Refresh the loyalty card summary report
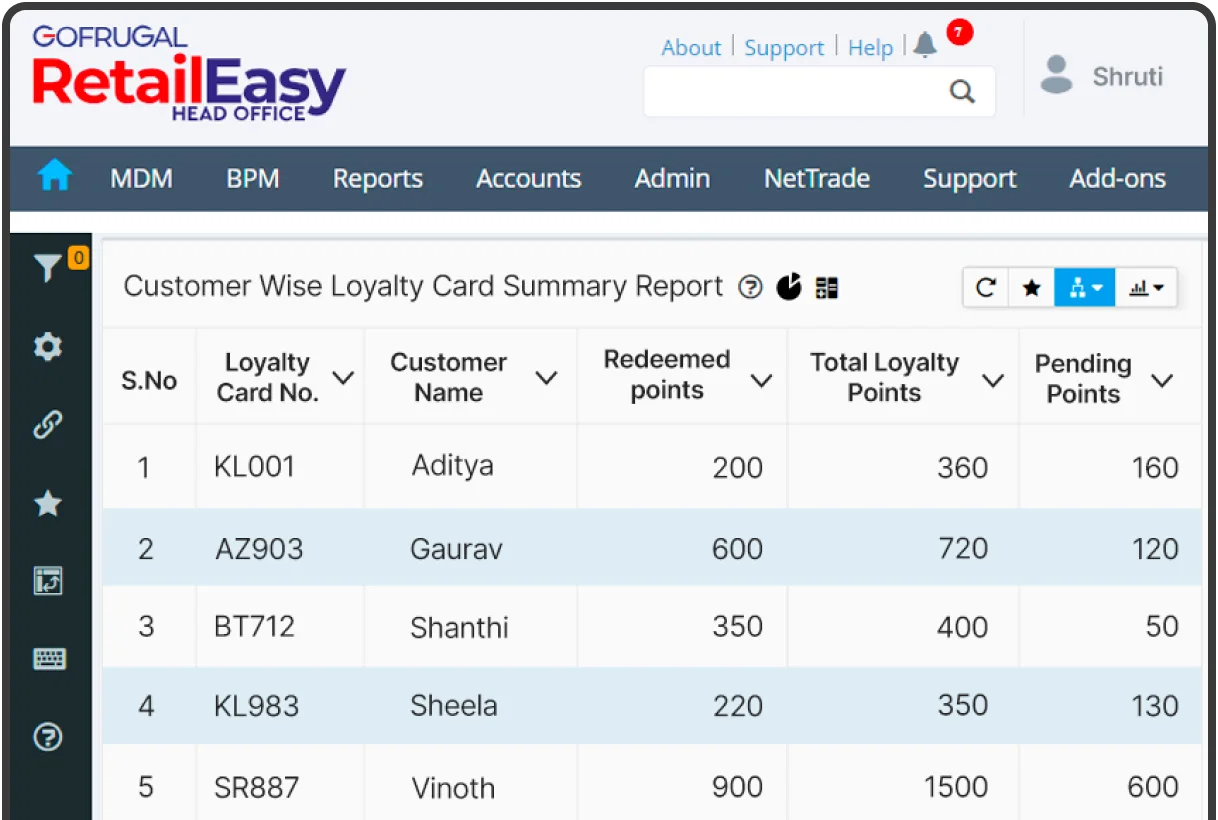 (x=986, y=287)
